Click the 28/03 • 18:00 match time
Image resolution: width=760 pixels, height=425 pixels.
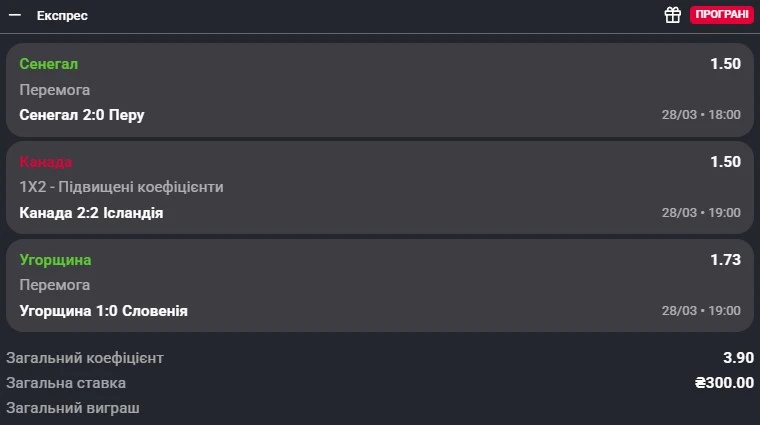point(701,115)
